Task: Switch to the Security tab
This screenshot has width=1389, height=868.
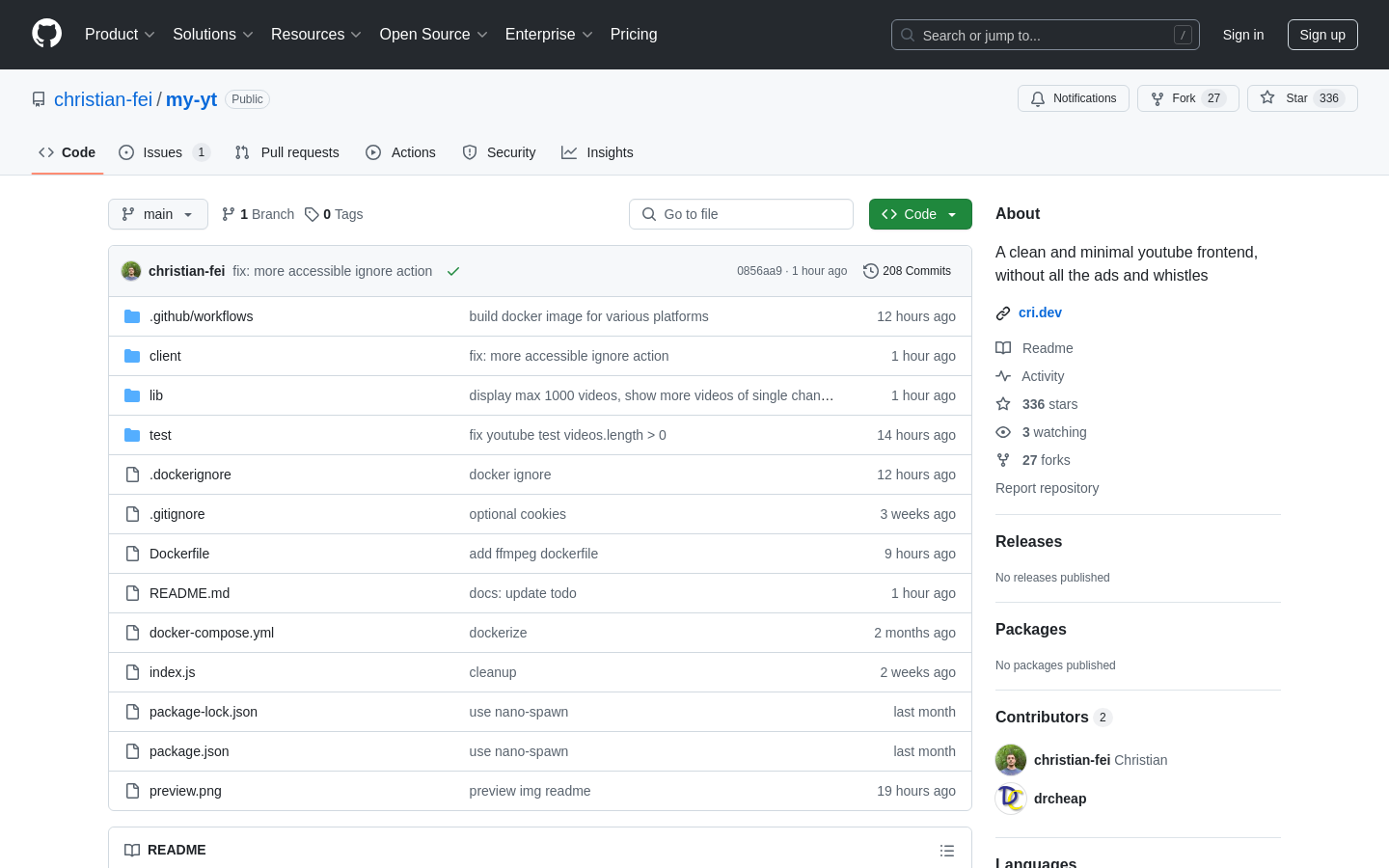Action: (499, 152)
